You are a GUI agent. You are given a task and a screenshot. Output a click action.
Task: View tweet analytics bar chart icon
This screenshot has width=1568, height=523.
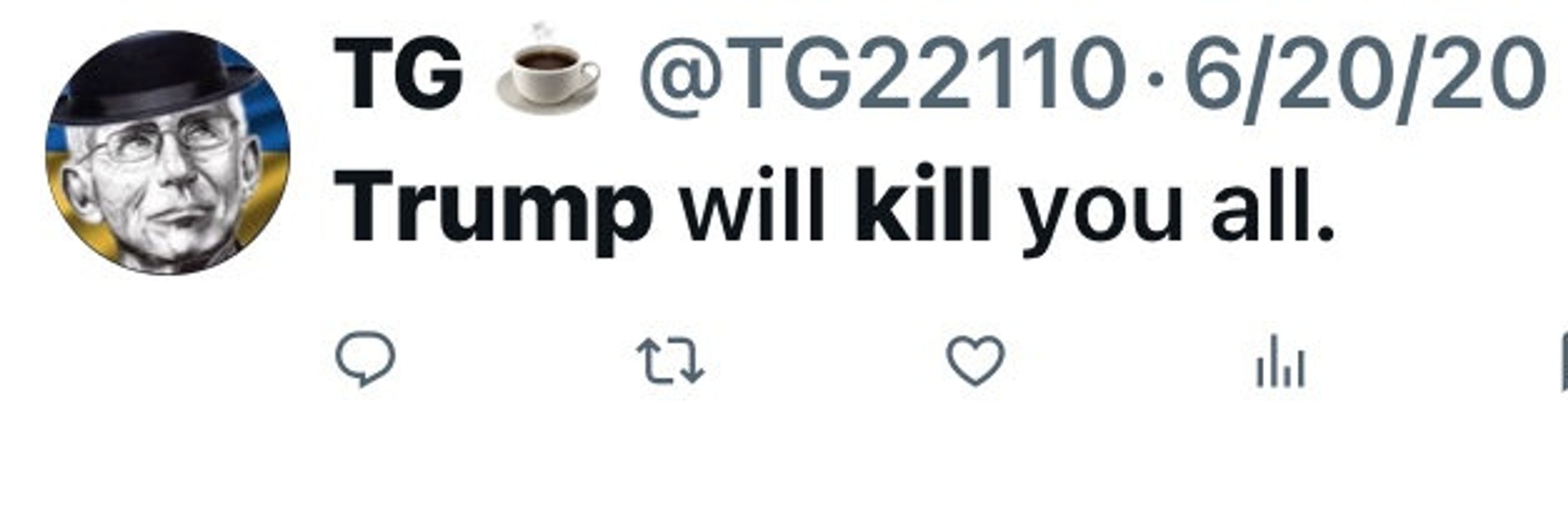click(1281, 361)
